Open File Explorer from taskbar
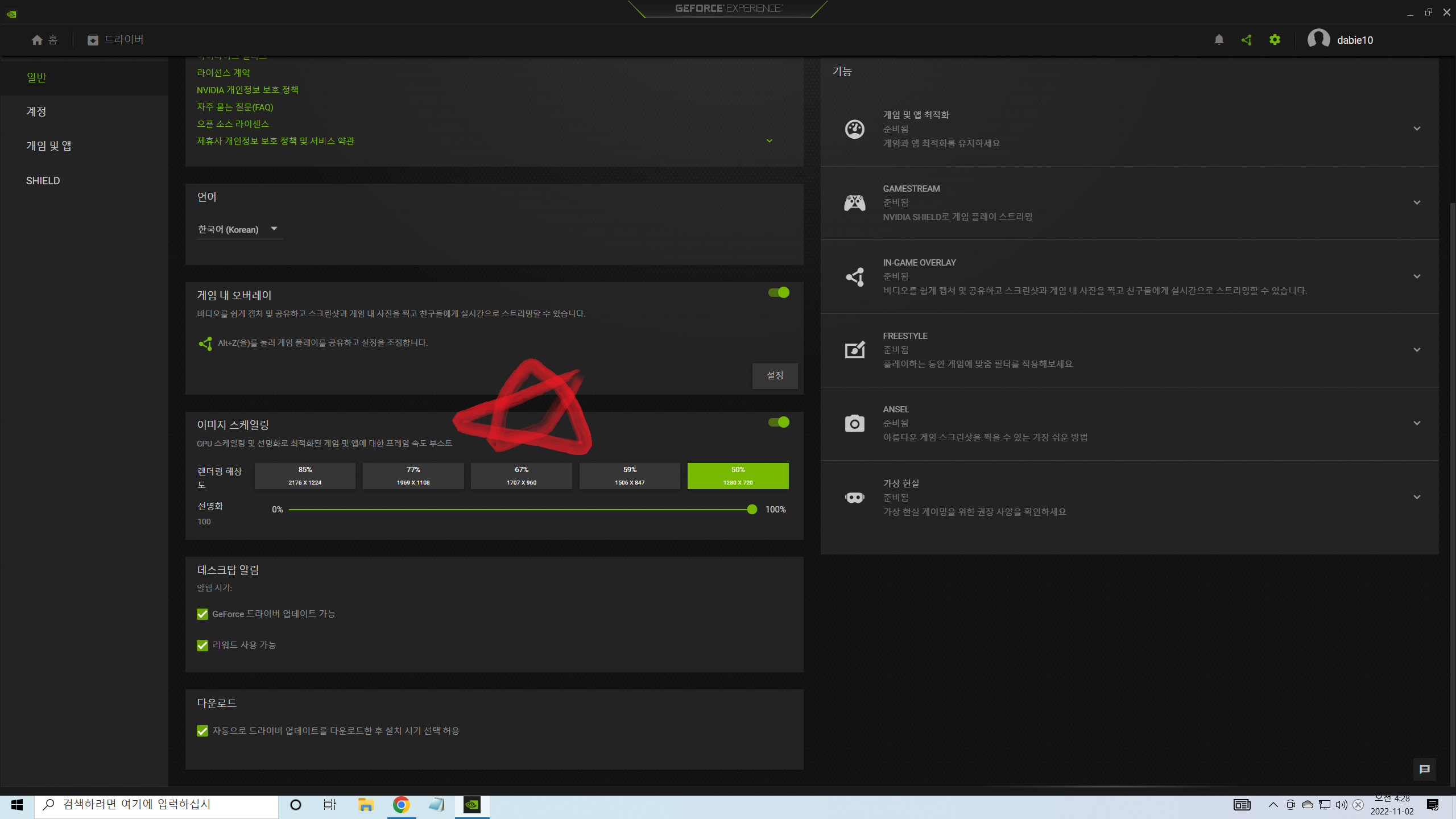Image resolution: width=1456 pixels, height=819 pixels. click(366, 805)
